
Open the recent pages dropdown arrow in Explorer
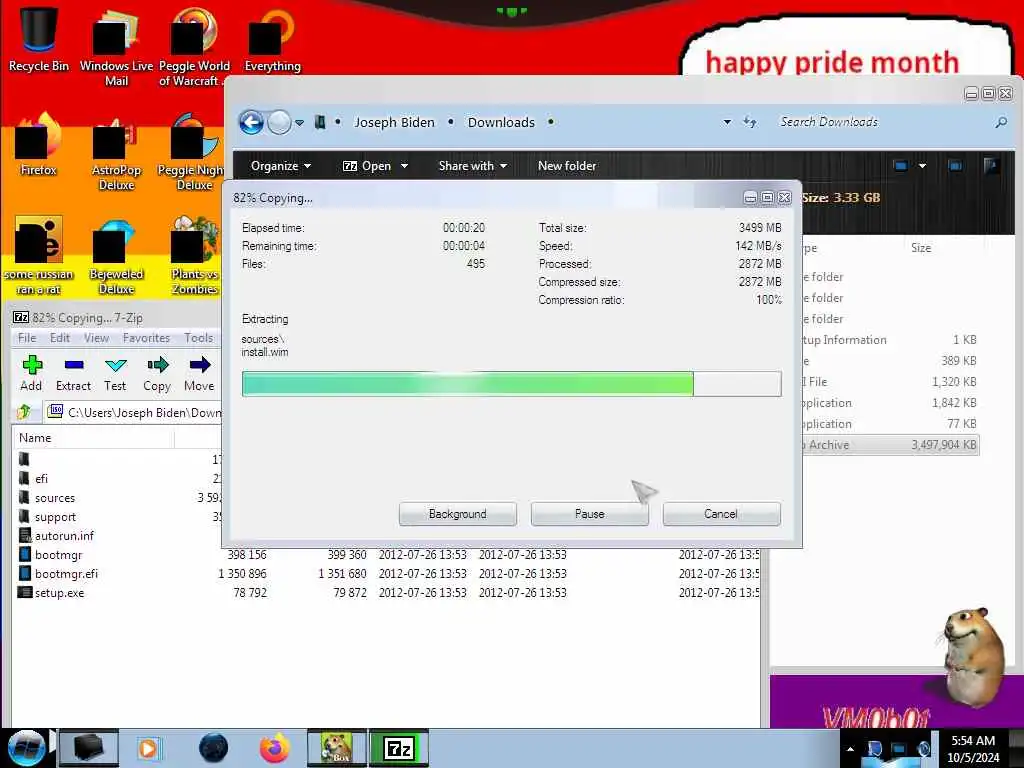click(x=299, y=123)
